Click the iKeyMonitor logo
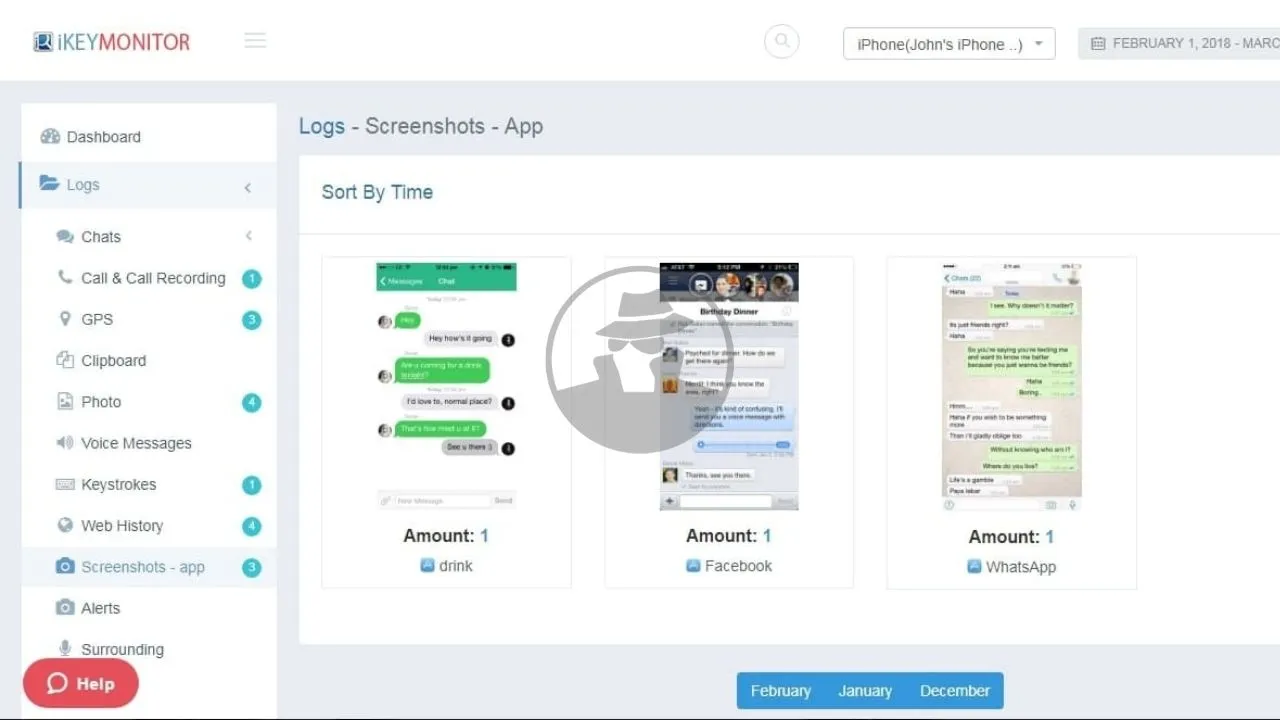 [111, 42]
